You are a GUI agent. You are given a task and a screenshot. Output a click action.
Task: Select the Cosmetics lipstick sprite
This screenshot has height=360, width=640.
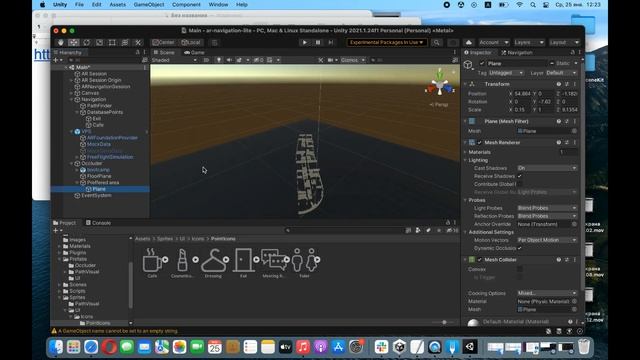tap(182, 263)
